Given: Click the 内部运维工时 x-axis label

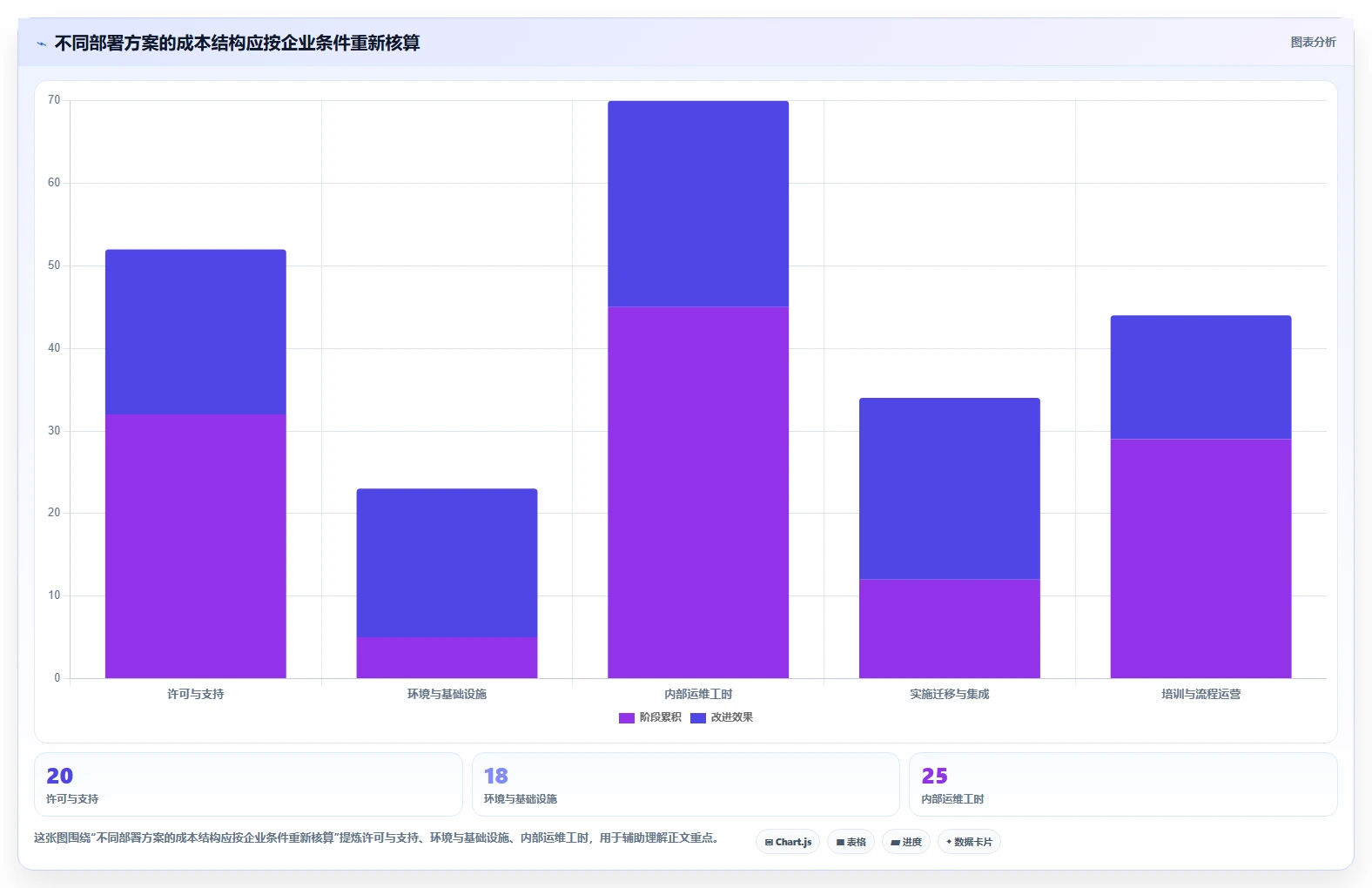Looking at the screenshot, I should [x=698, y=694].
